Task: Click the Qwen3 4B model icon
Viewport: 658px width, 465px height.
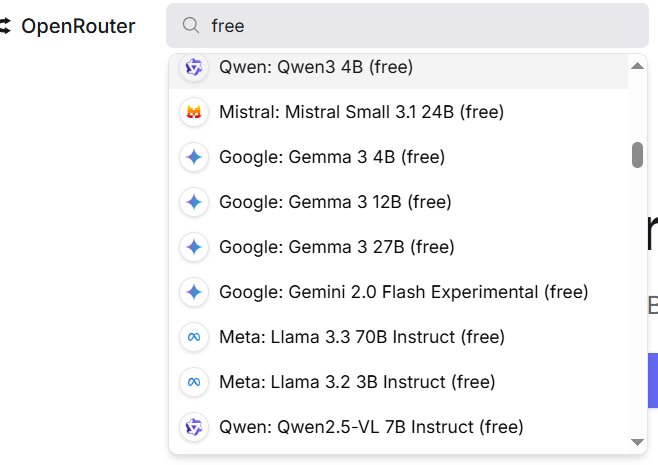Action: 194,67
